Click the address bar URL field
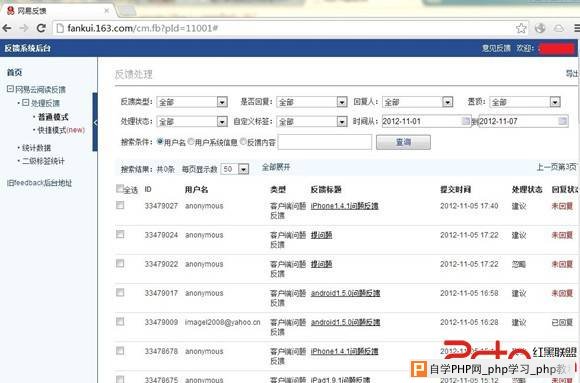Viewport: 580px width, 383px height. [285, 28]
